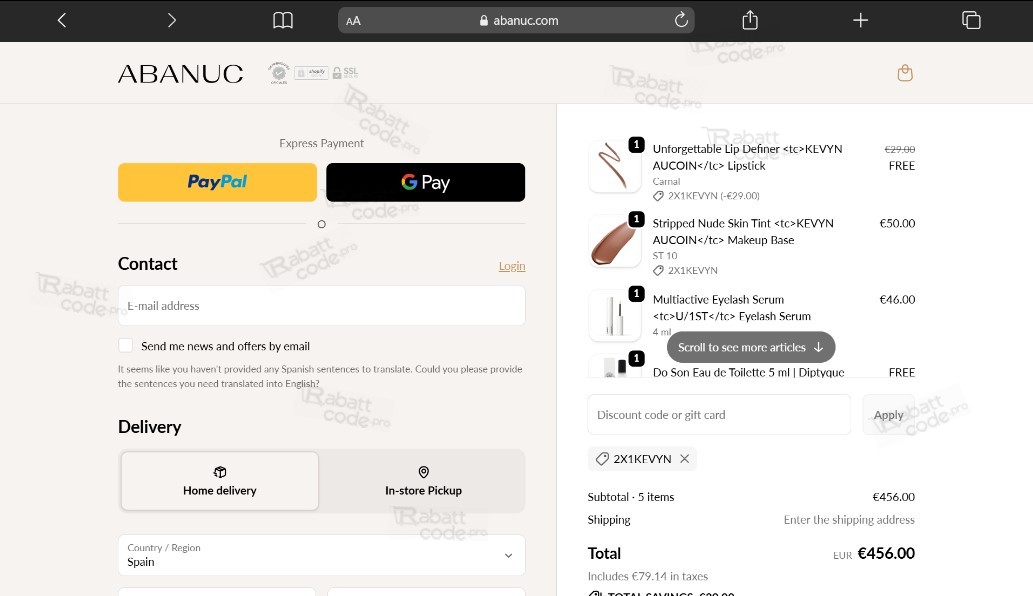Add a new tab with the plus icon
The height and width of the screenshot is (596, 1033).
[860, 20]
